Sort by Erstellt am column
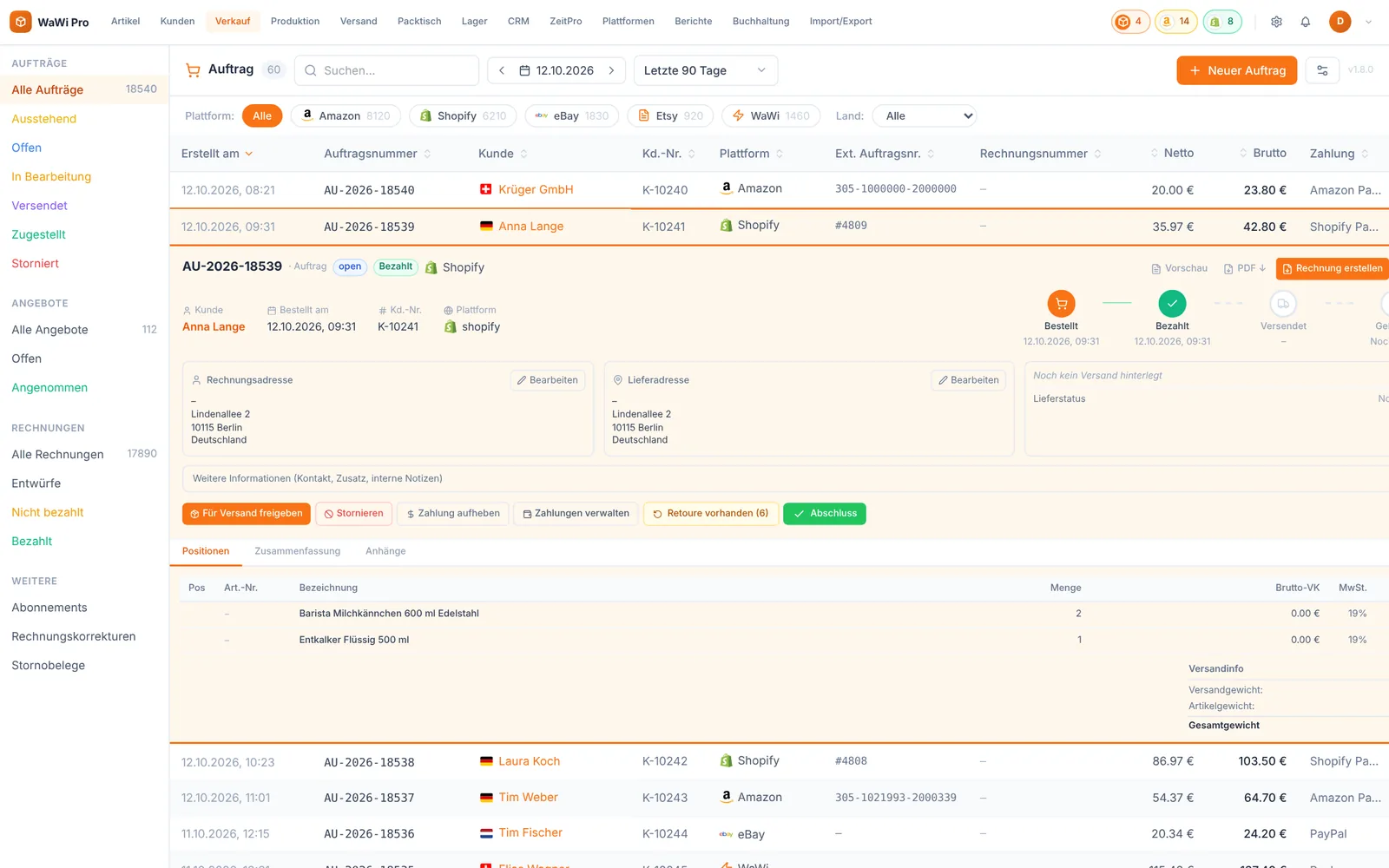The width and height of the screenshot is (1389, 868). [217, 154]
